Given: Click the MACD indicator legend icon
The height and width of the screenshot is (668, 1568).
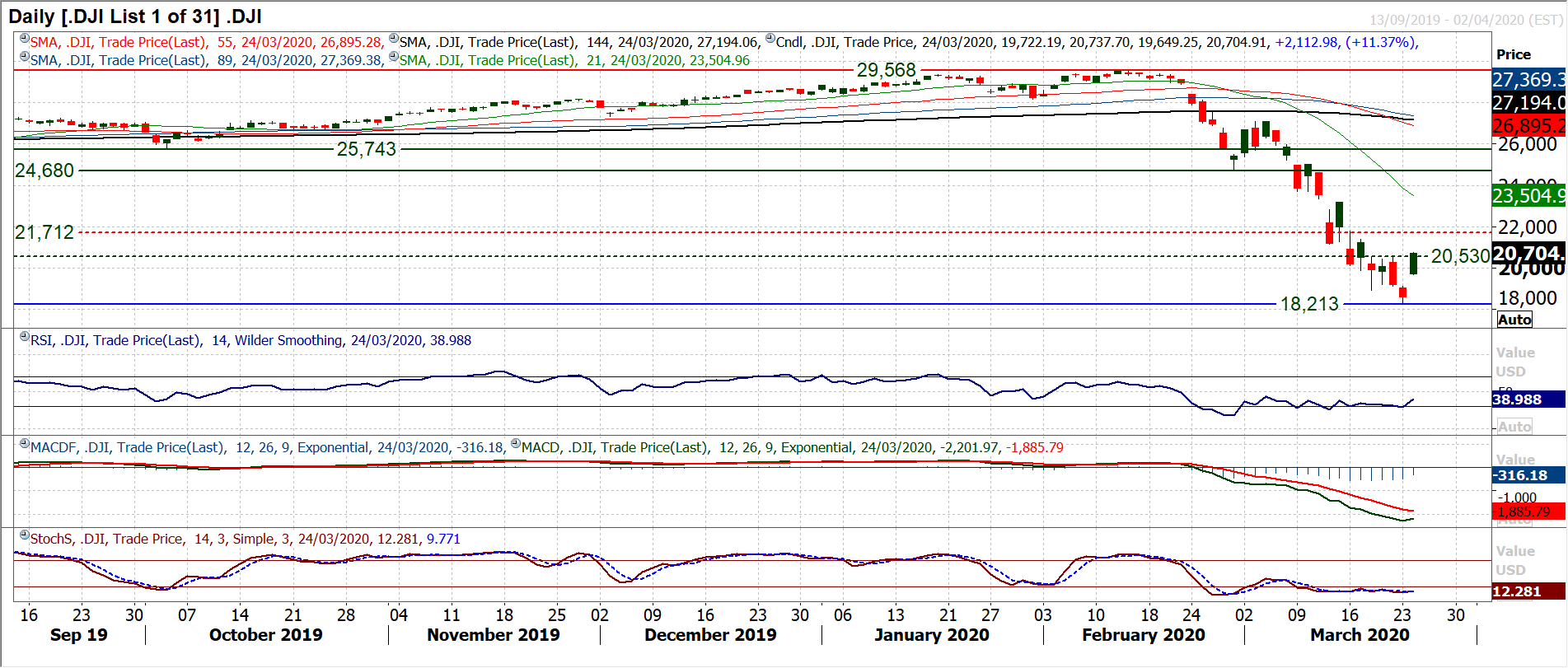Looking at the screenshot, I should click(x=516, y=443).
